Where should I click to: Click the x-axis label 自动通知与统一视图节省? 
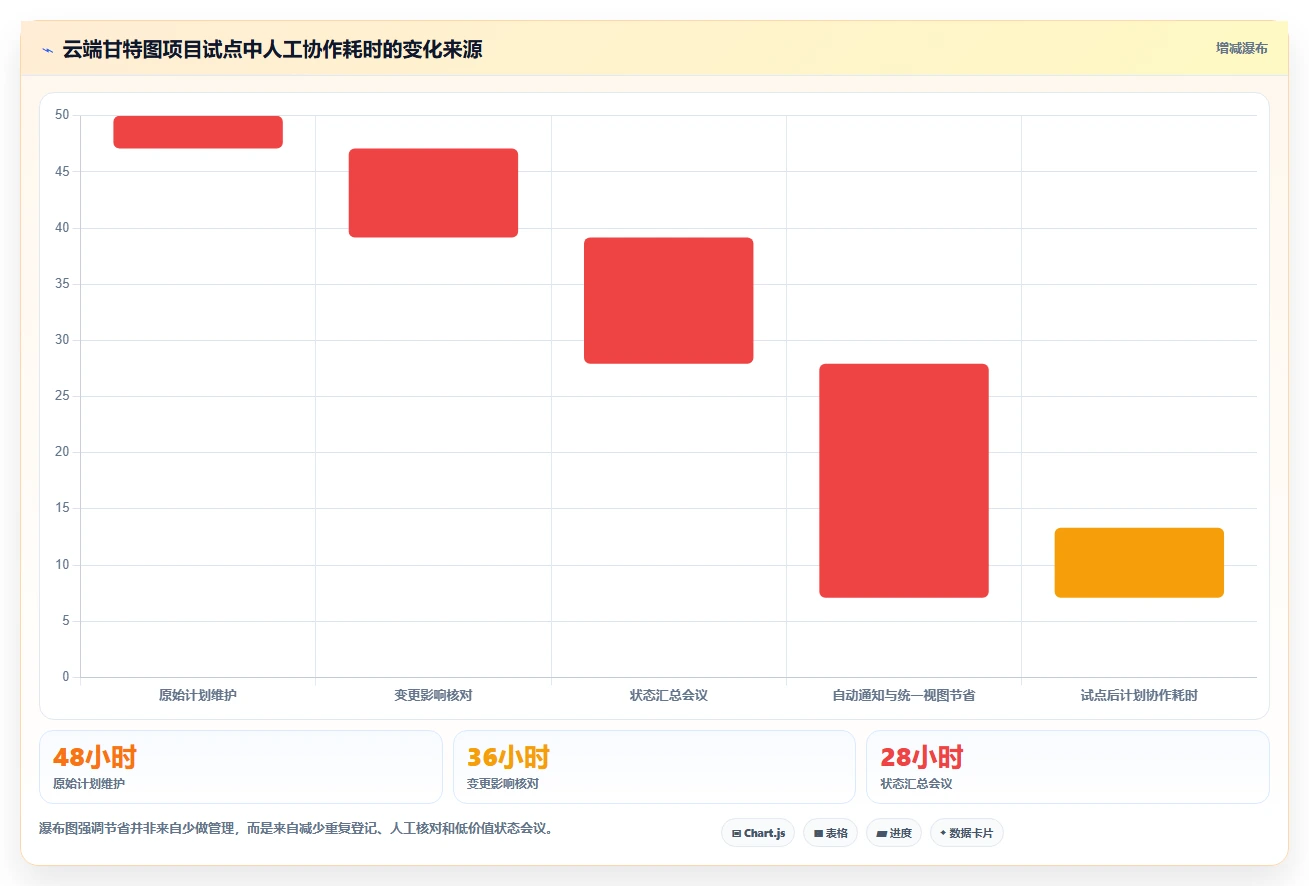[904, 695]
